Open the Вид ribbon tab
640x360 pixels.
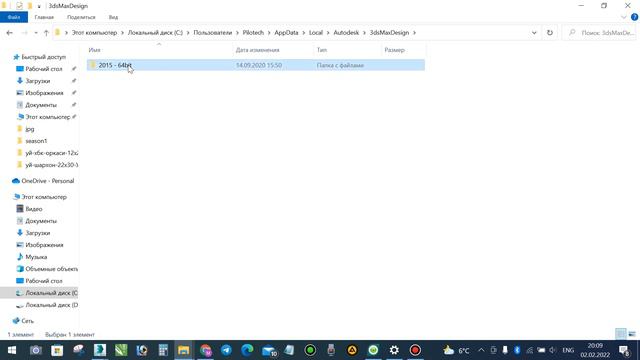pyautogui.click(x=113, y=17)
